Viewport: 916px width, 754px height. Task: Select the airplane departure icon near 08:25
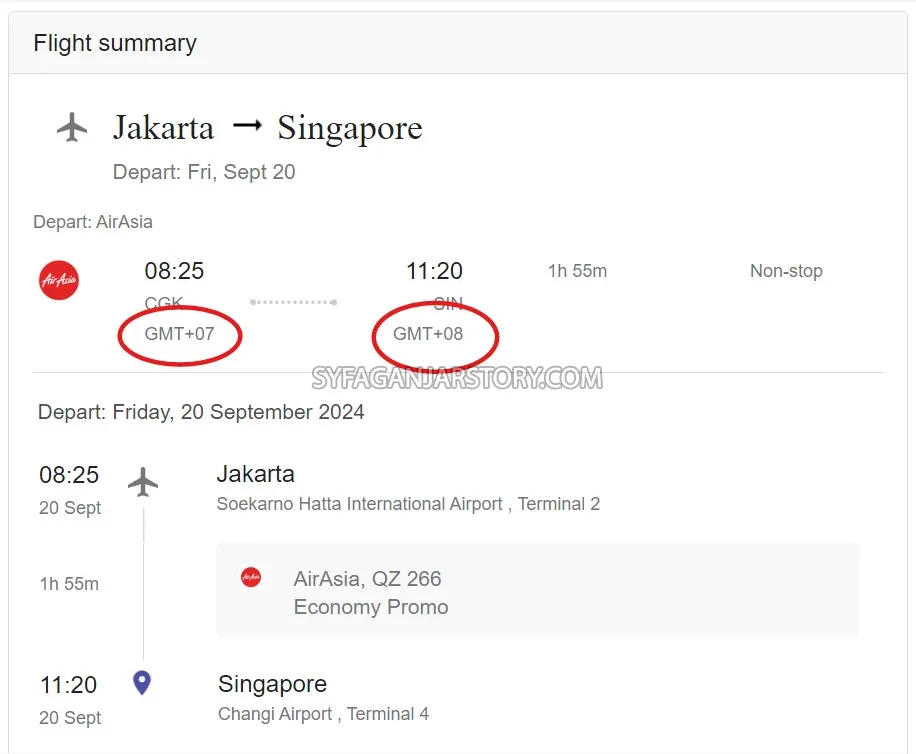pos(142,483)
